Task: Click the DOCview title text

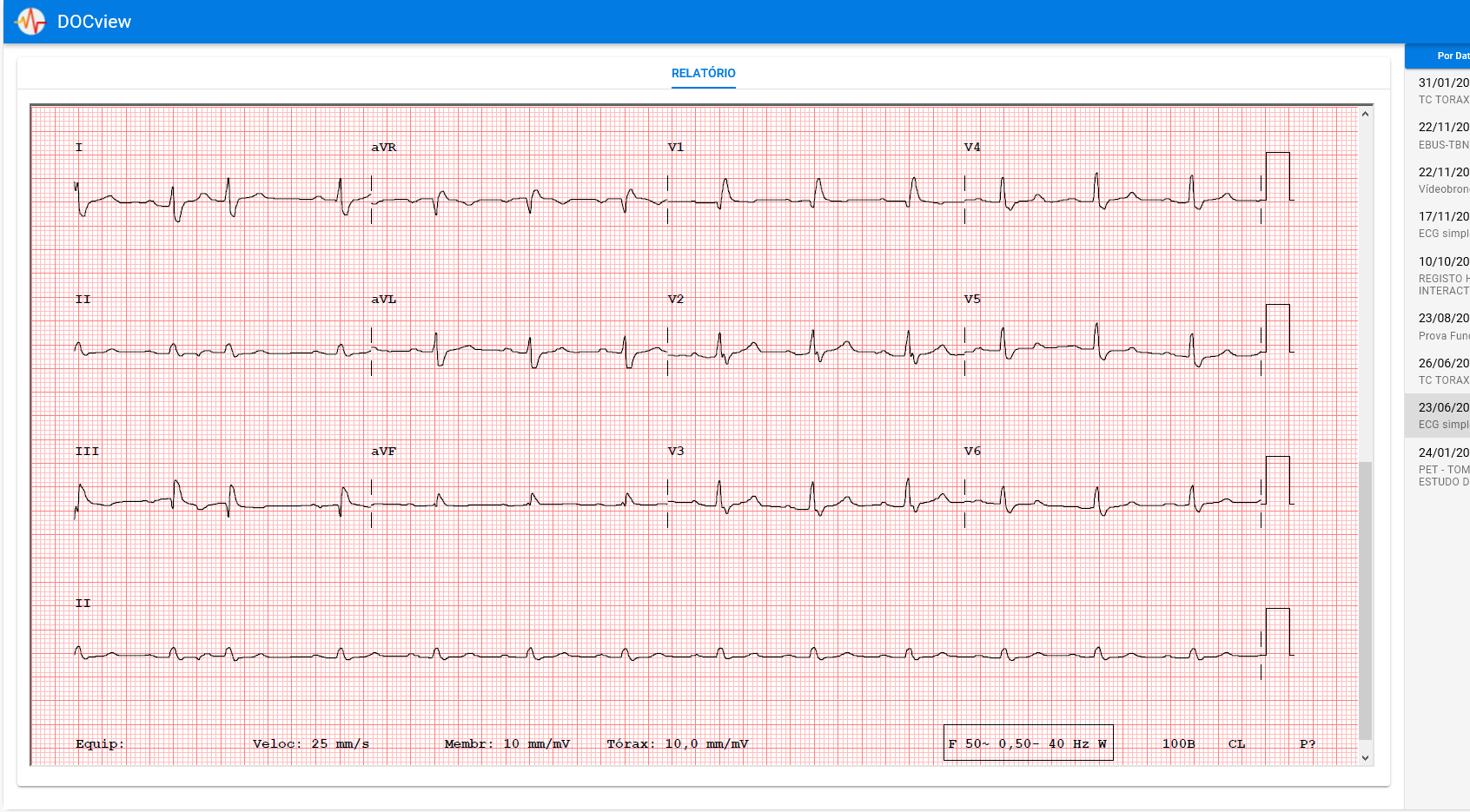Action: click(x=94, y=22)
